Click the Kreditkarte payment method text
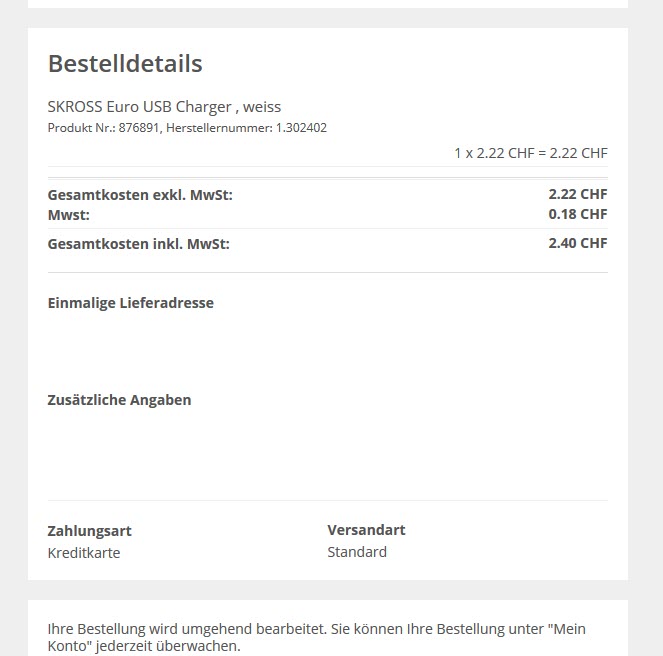The height and width of the screenshot is (656, 663). [x=84, y=553]
